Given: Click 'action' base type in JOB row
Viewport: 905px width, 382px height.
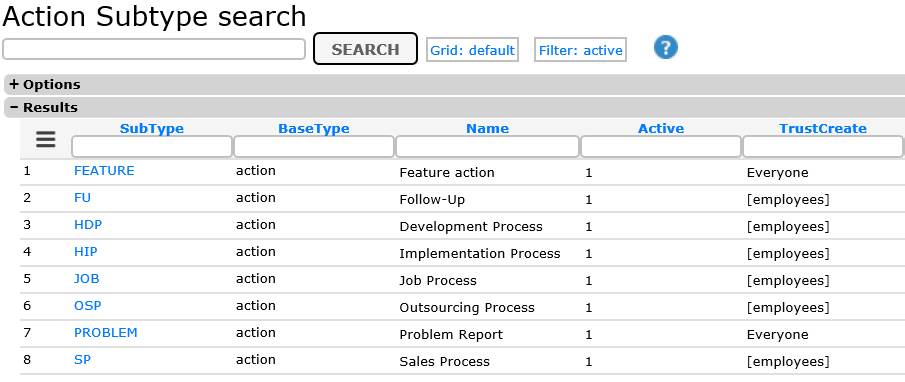Looking at the screenshot, I should click(x=256, y=279).
